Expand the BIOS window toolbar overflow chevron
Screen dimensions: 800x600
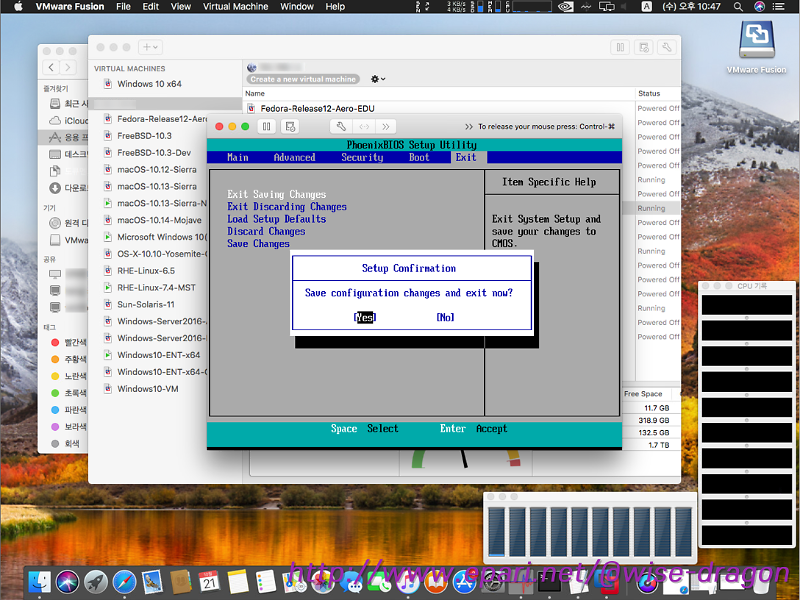coord(386,127)
